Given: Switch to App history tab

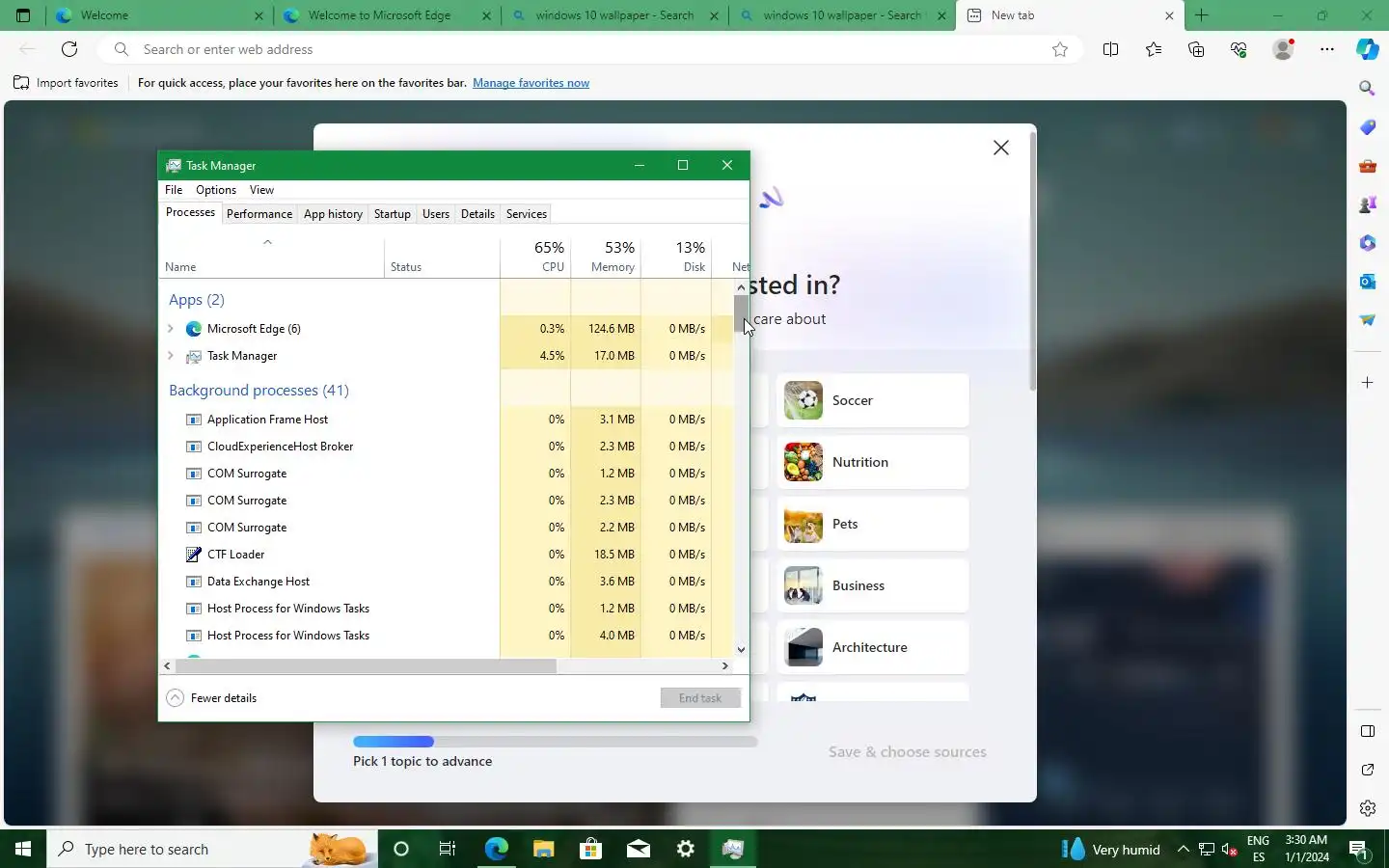Looking at the screenshot, I should tap(333, 214).
